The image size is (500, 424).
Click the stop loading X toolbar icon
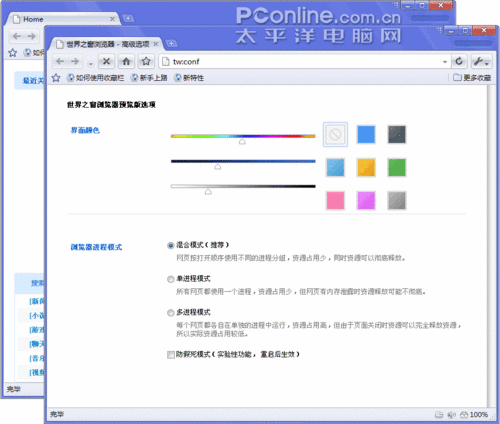click(106, 61)
